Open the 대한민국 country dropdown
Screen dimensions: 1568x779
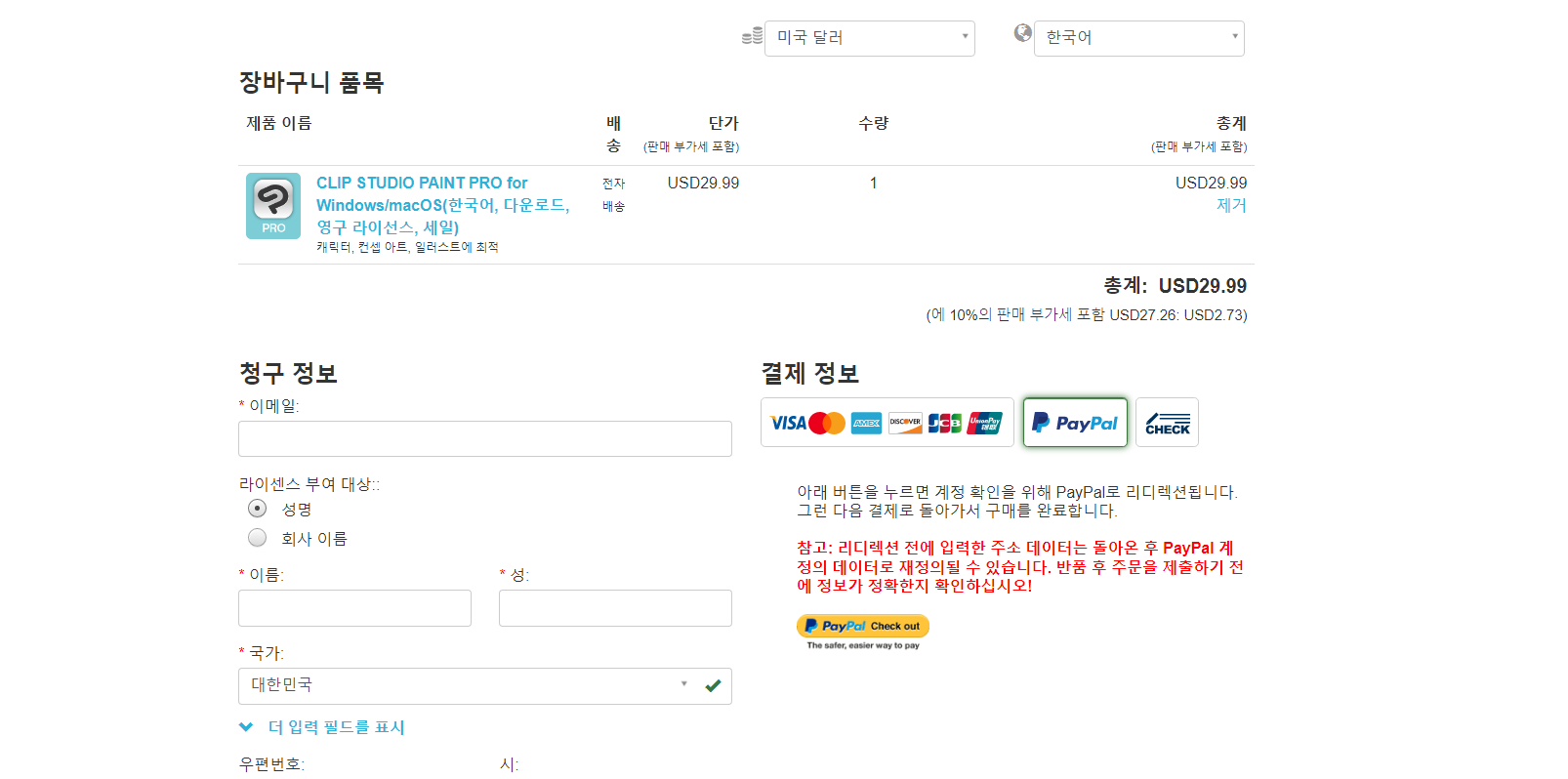coord(484,685)
